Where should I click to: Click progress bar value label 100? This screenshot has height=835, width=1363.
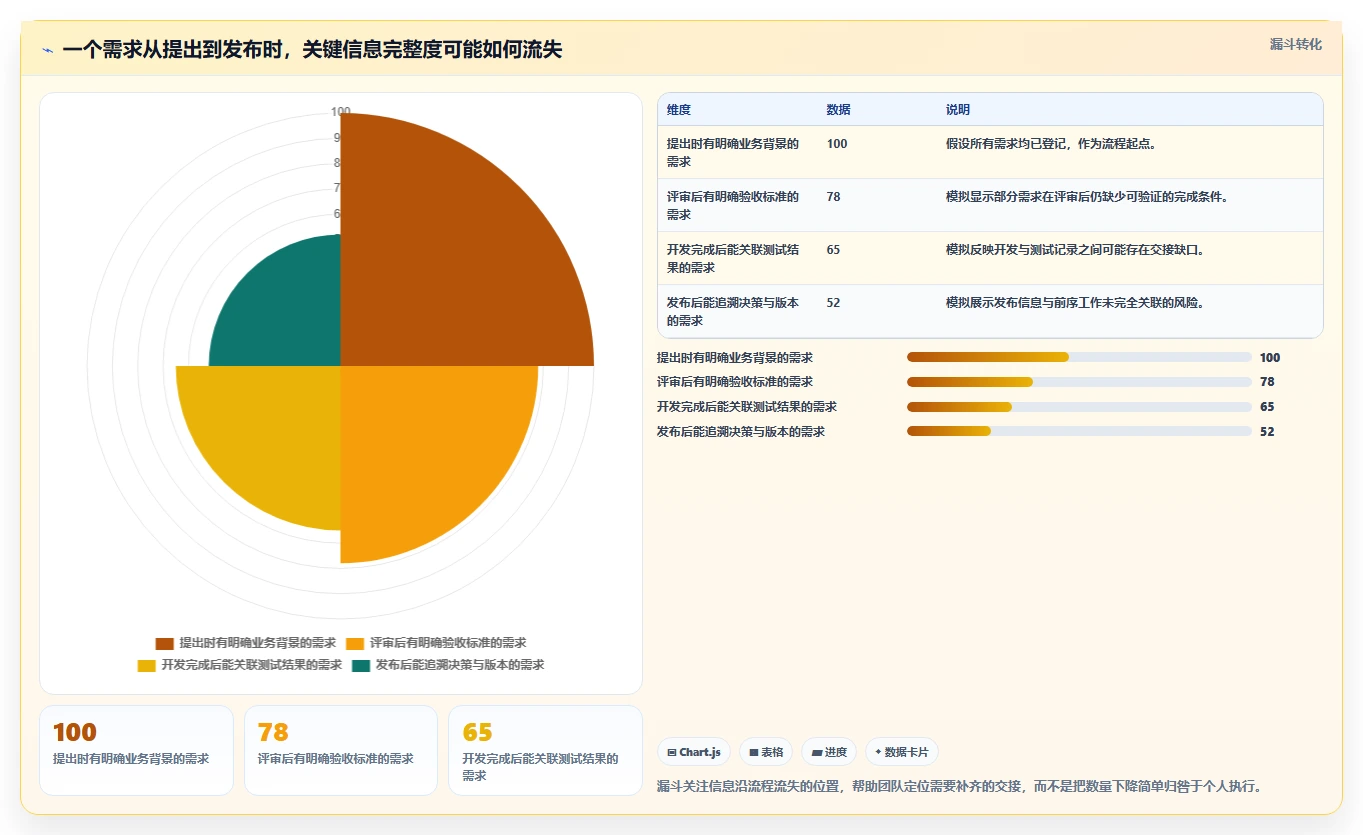[x=1270, y=358]
